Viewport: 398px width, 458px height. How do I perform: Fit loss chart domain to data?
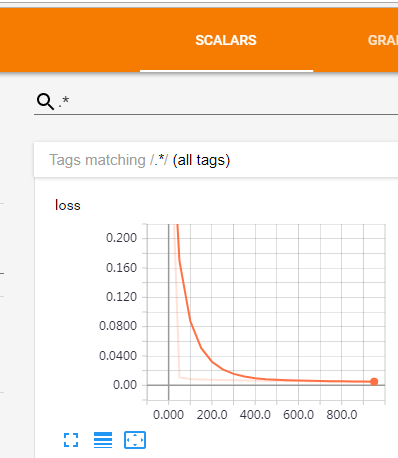point(135,440)
